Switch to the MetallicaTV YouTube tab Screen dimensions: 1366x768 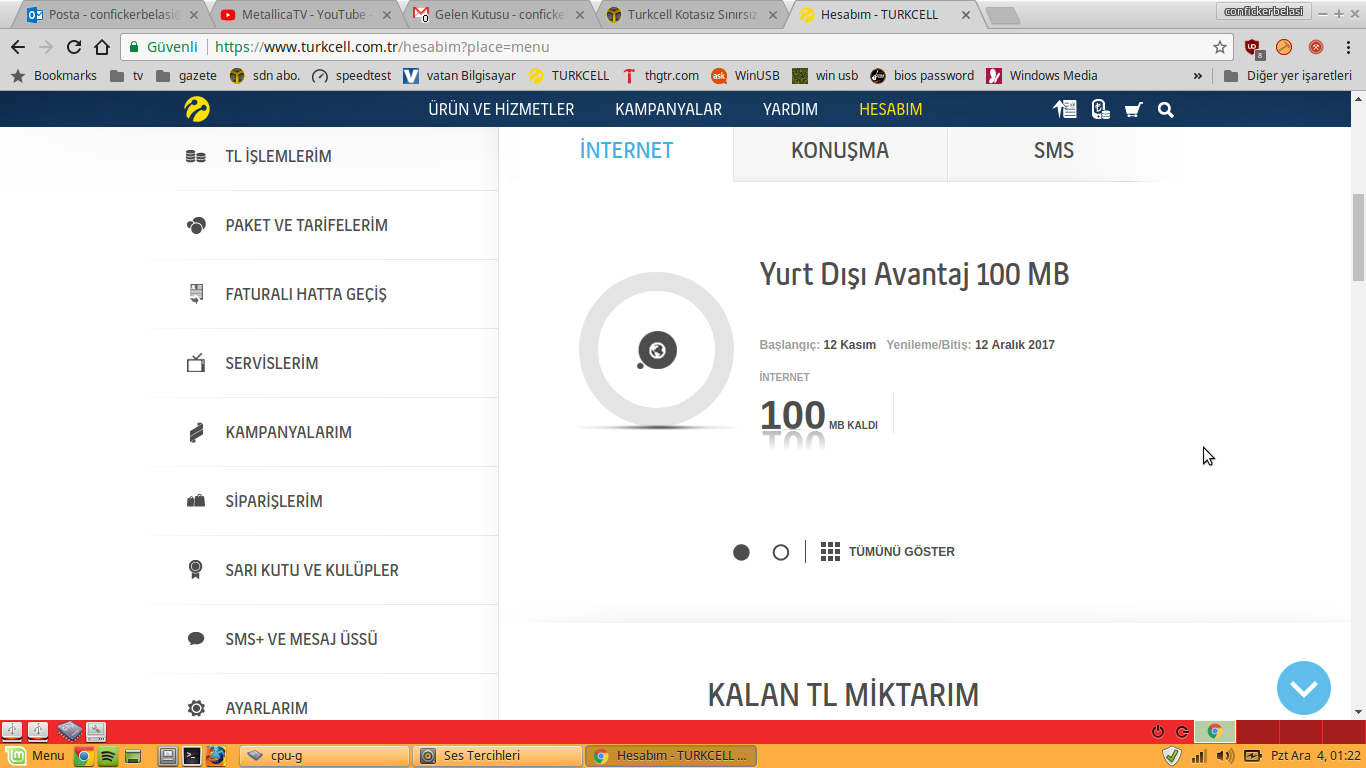[305, 15]
